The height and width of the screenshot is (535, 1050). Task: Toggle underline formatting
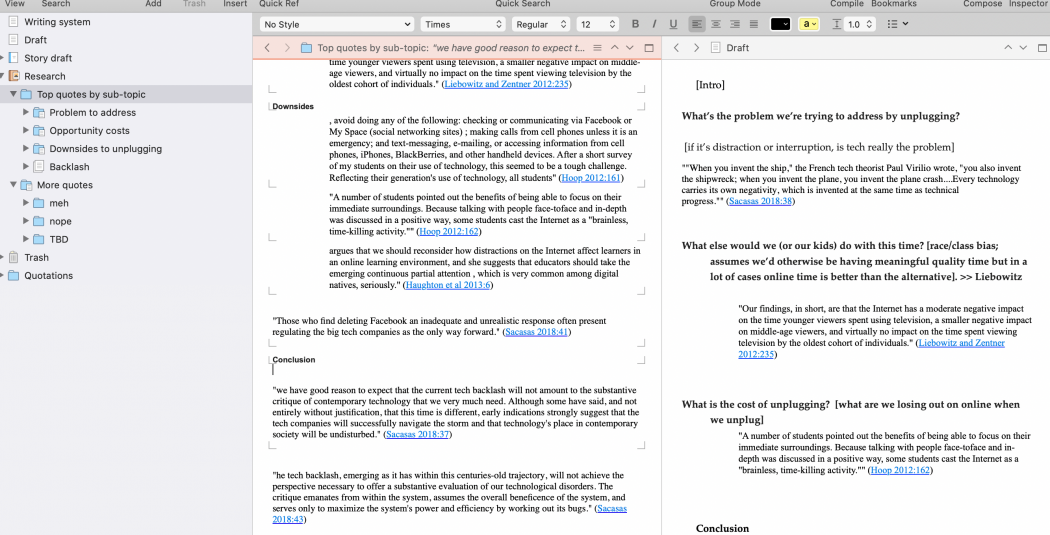[x=673, y=24]
